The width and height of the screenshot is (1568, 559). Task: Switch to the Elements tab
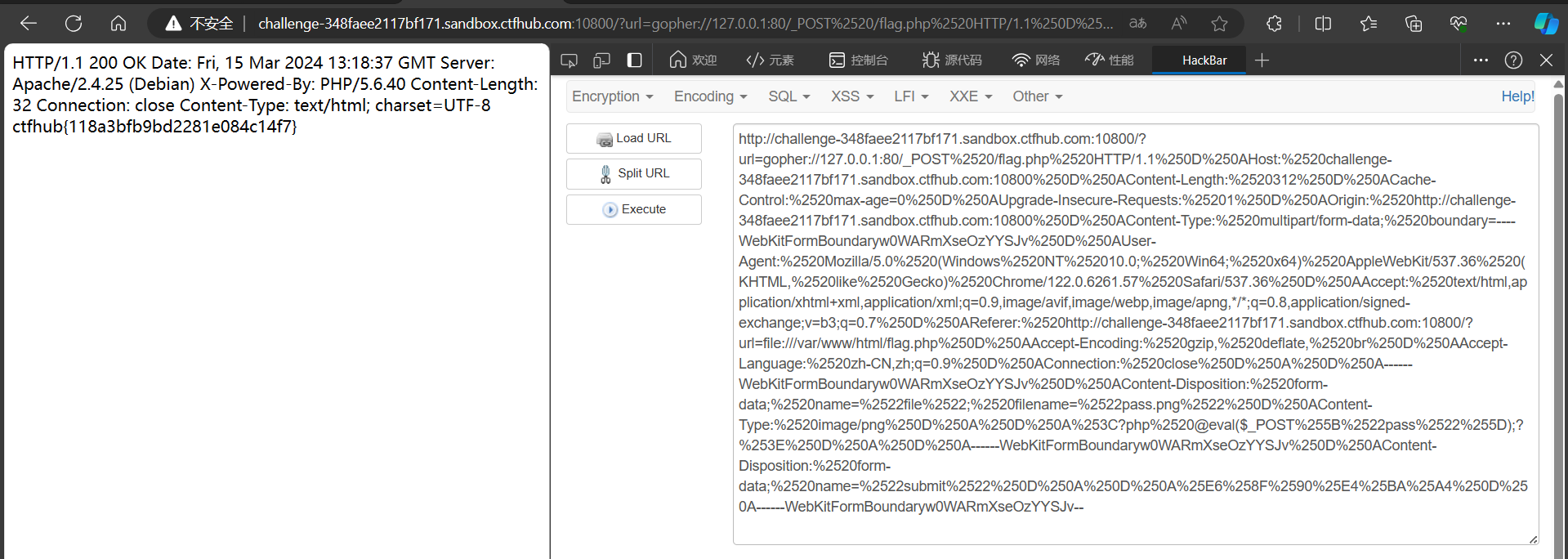770,60
